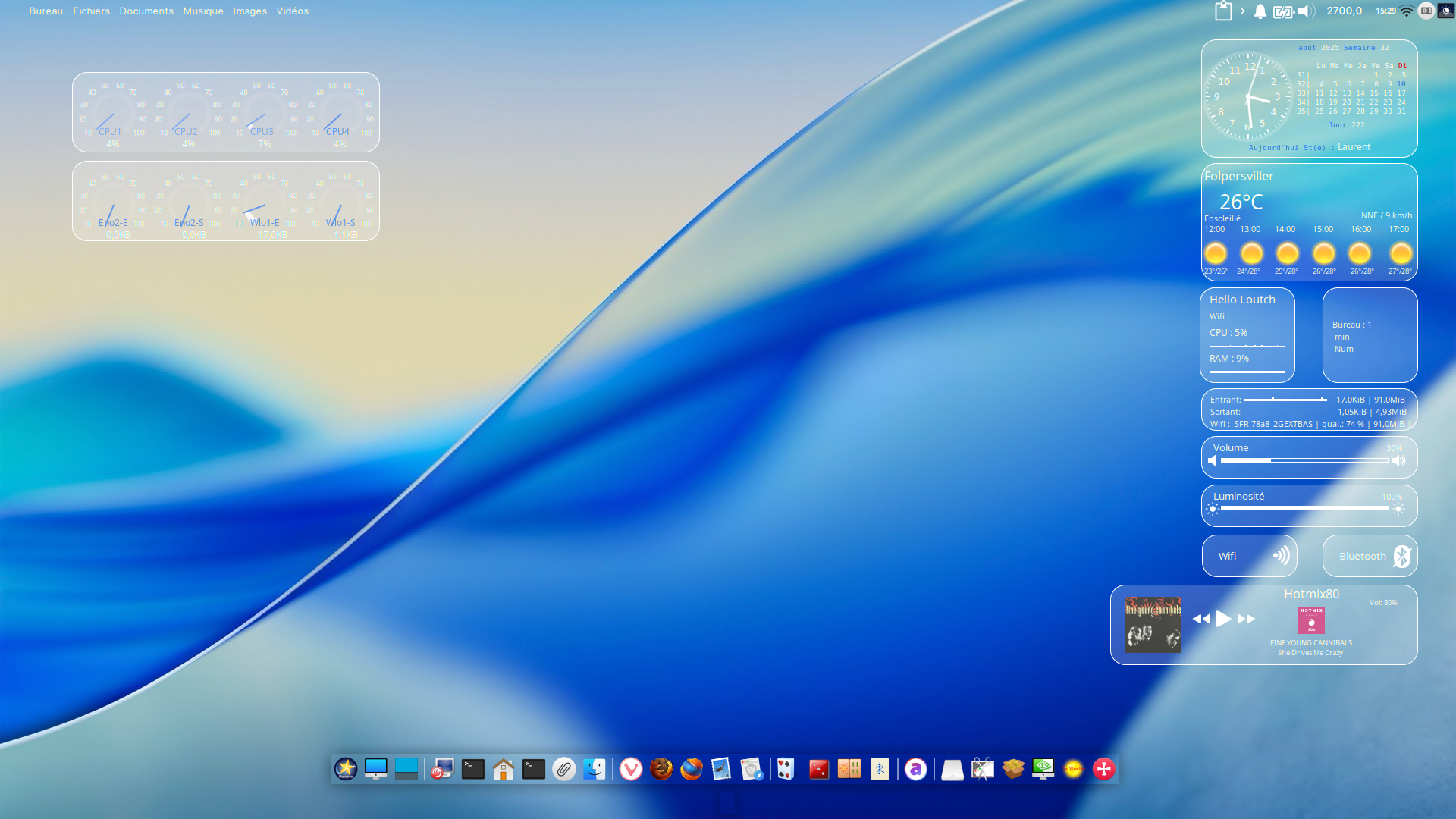1456x819 pixels.
Task: Skip to previous track in Hotmix80 player
Action: click(x=1201, y=619)
